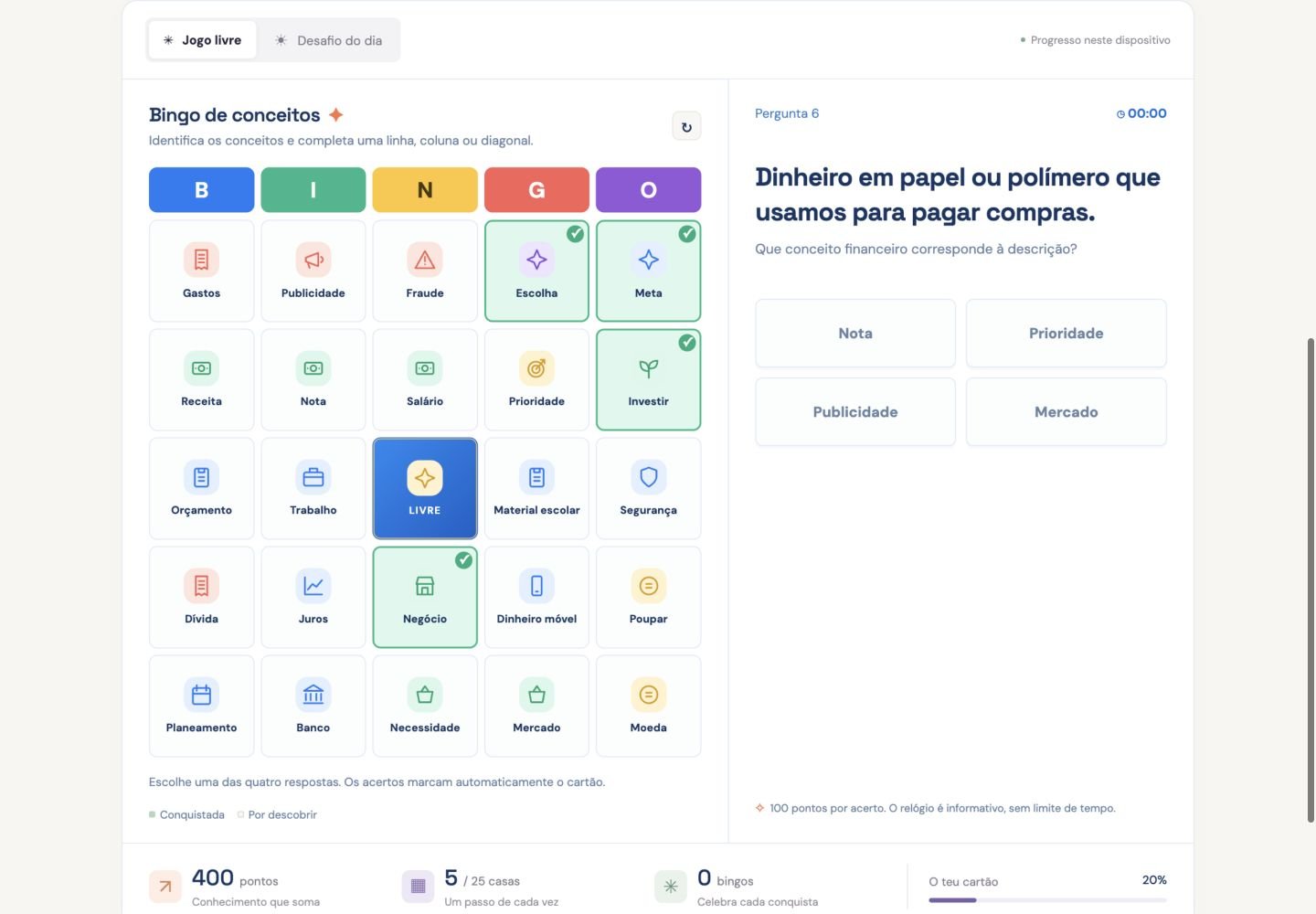1316x914 pixels.
Task: Choose the Prioridade answer button
Action: [1066, 334]
